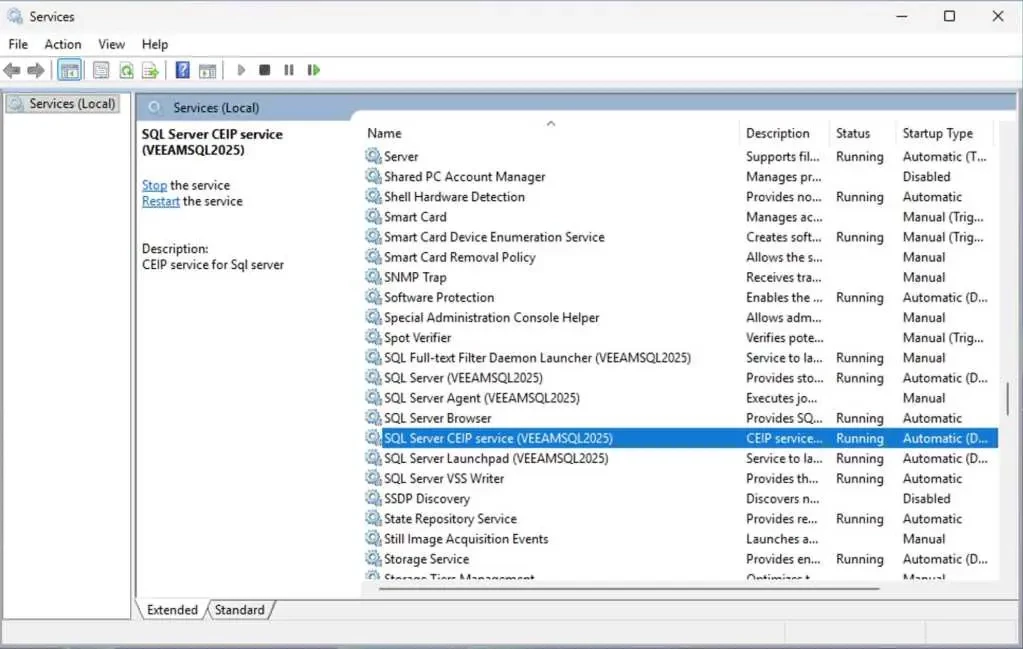The height and width of the screenshot is (649, 1023).
Task: Click gear icon beside SSDP Discovery
Action: coord(373,498)
